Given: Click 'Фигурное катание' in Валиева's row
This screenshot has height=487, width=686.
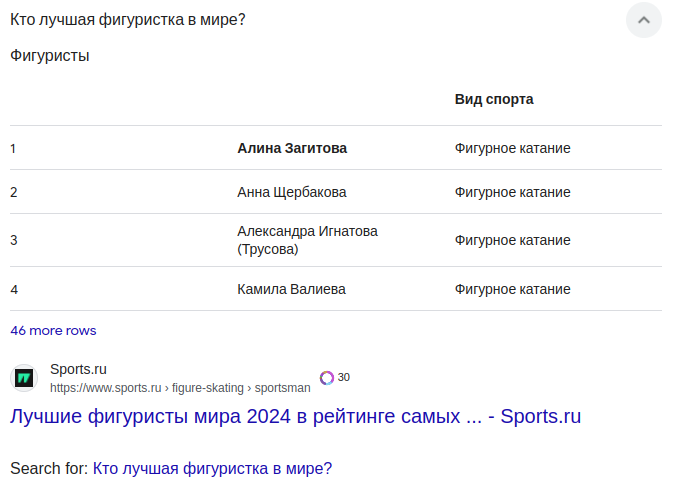Looking at the screenshot, I should [x=512, y=289].
